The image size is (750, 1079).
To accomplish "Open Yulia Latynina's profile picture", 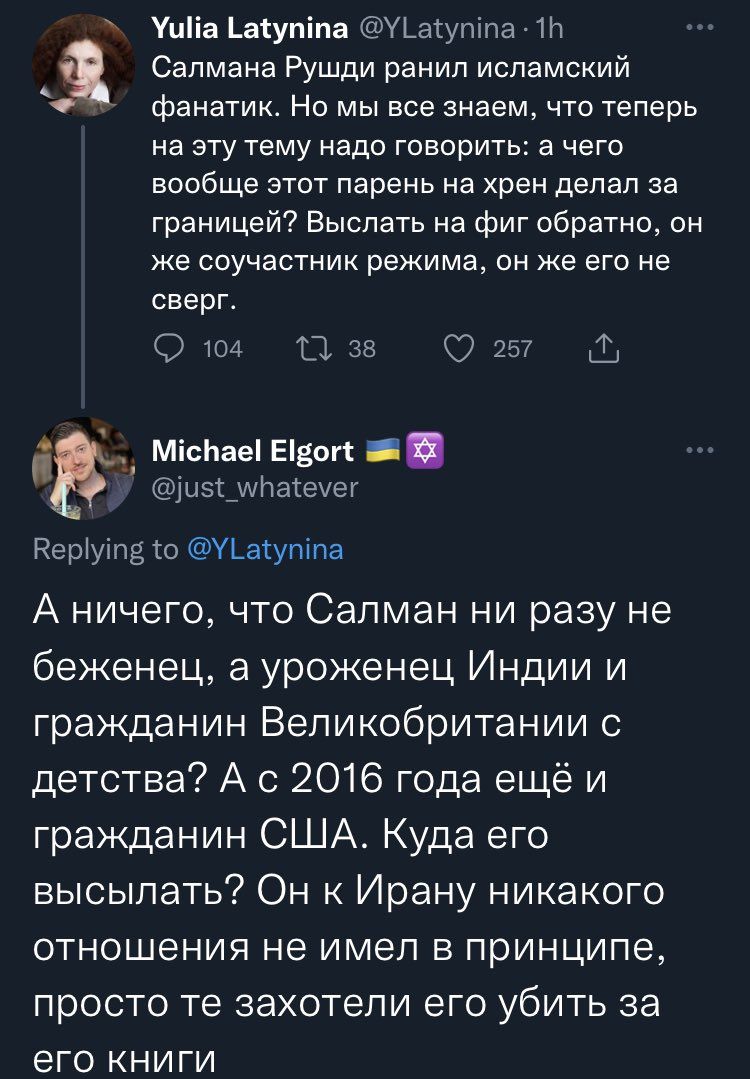I will coord(83,70).
